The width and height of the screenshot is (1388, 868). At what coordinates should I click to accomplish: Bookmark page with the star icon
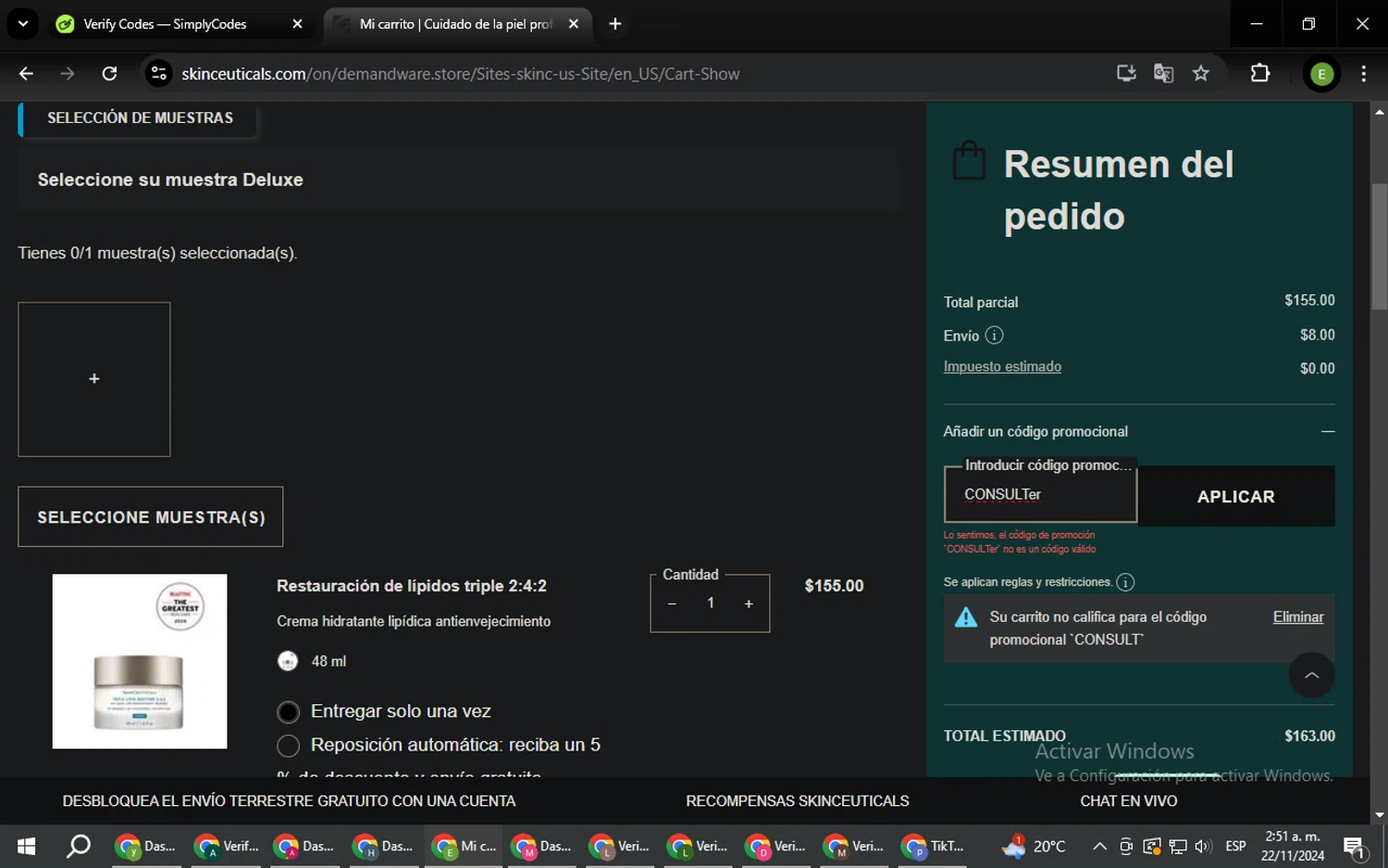[x=1200, y=74]
